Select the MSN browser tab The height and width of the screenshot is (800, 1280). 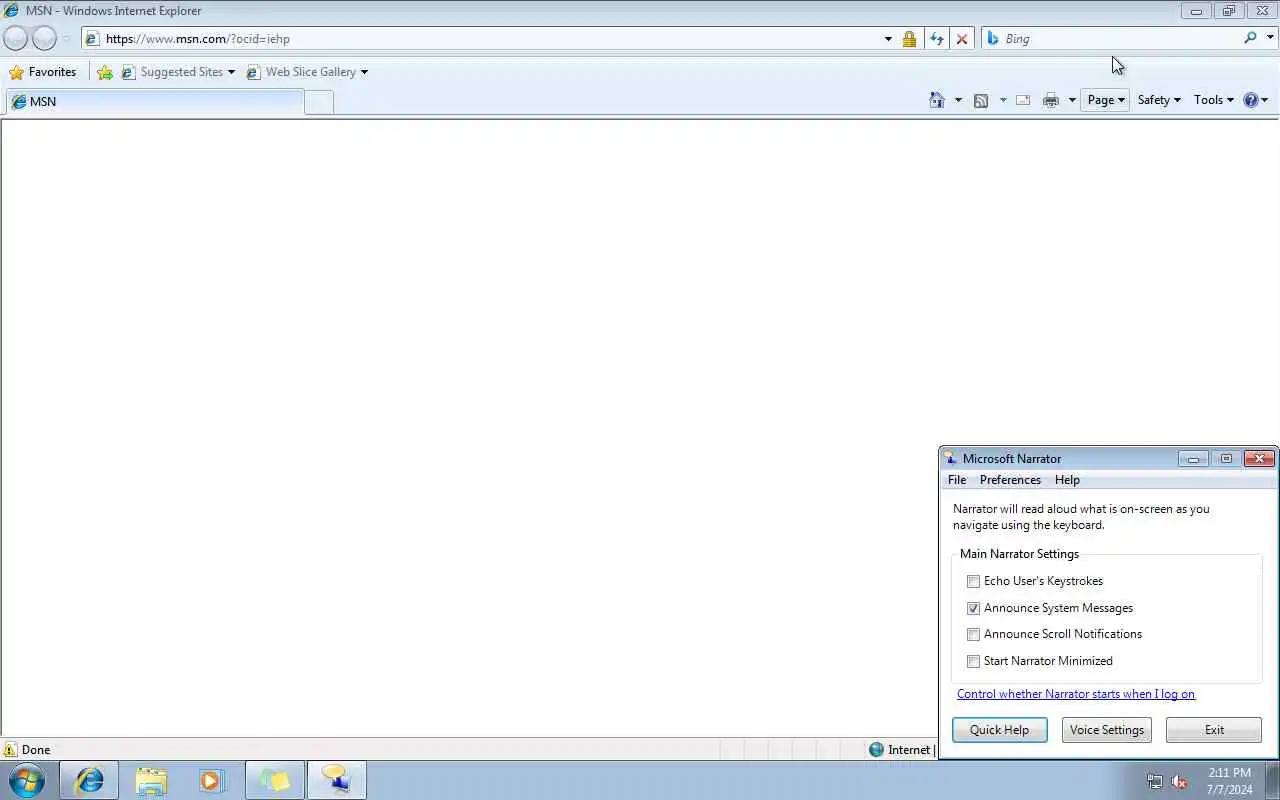154,102
